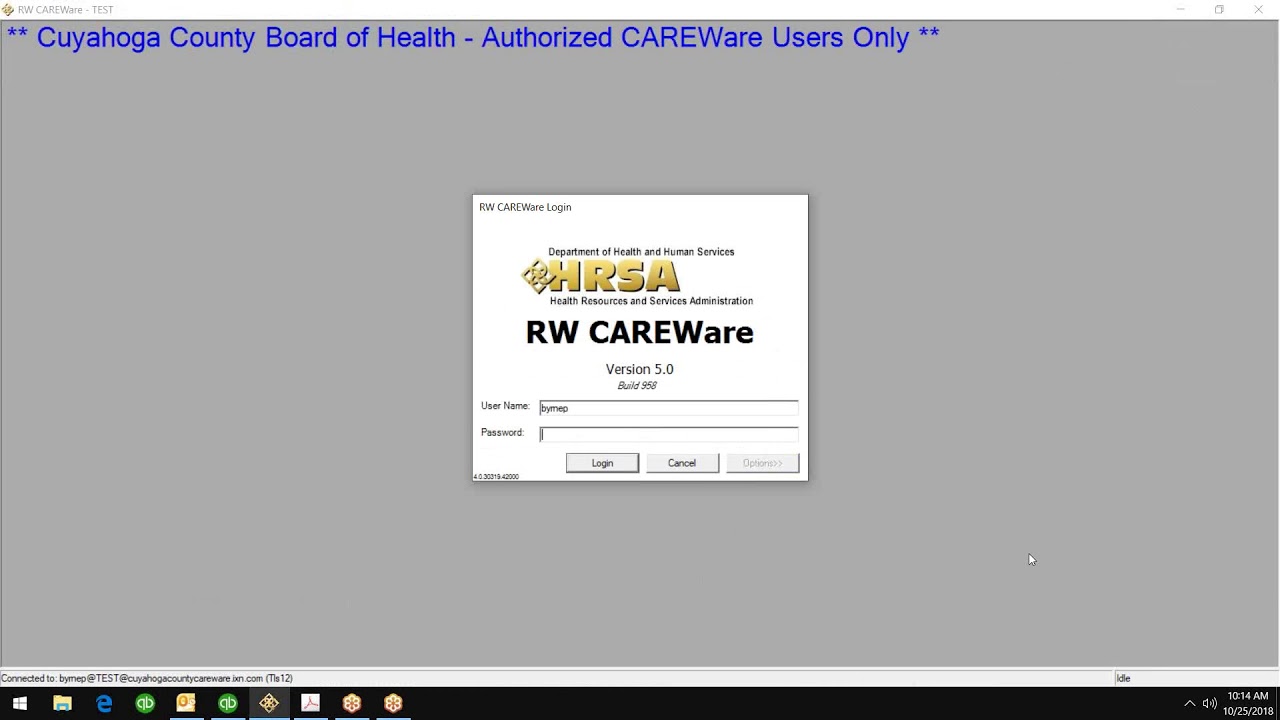The width and height of the screenshot is (1280, 720).
Task: Focus the Password input field
Action: pos(669,434)
